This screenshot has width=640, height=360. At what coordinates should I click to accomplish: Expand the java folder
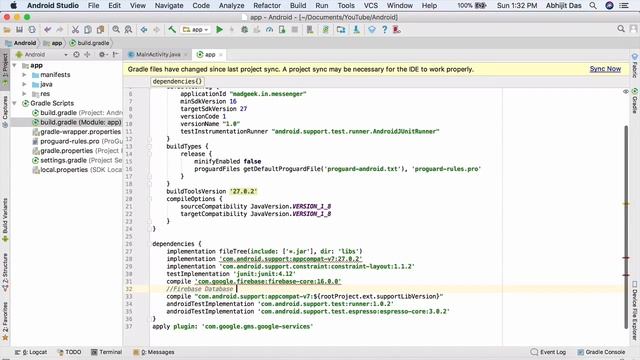tap(24, 84)
